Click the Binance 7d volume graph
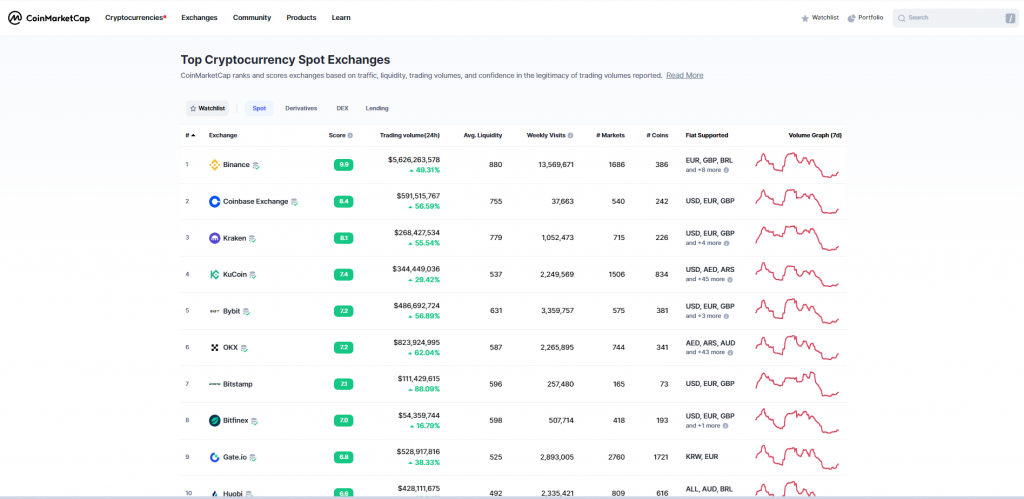 click(x=797, y=165)
